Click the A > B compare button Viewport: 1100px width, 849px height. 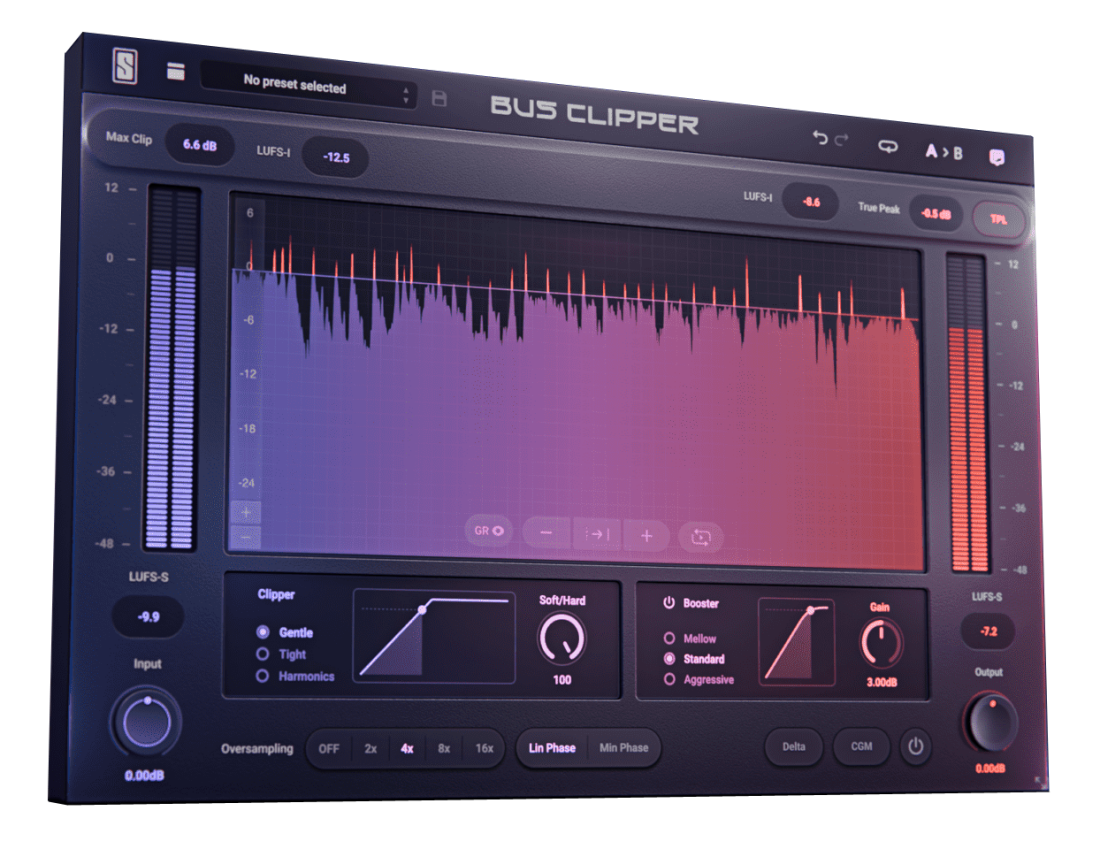tap(943, 152)
